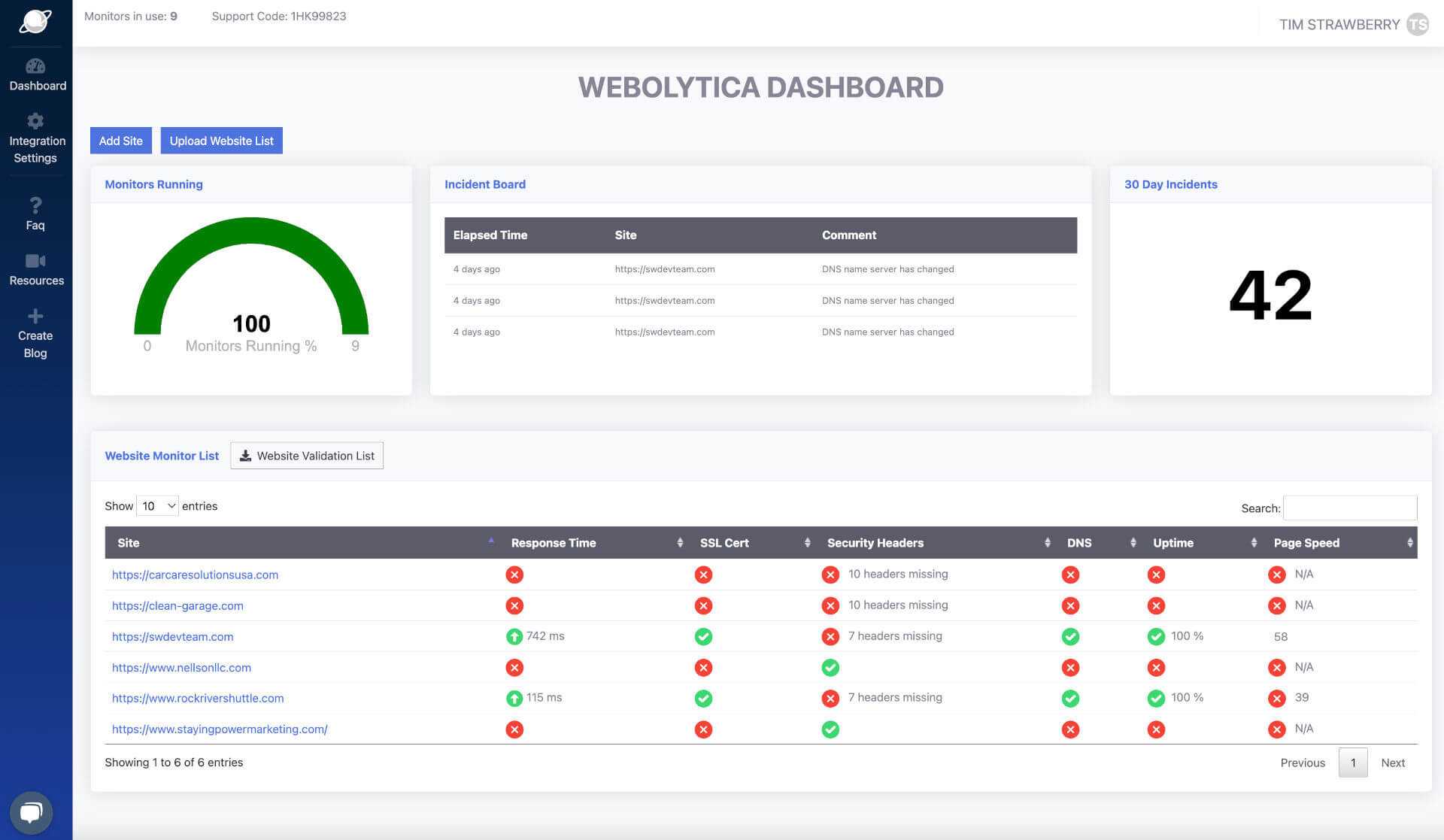Open the link https://carcaresolutionsusa.com

tap(195, 575)
